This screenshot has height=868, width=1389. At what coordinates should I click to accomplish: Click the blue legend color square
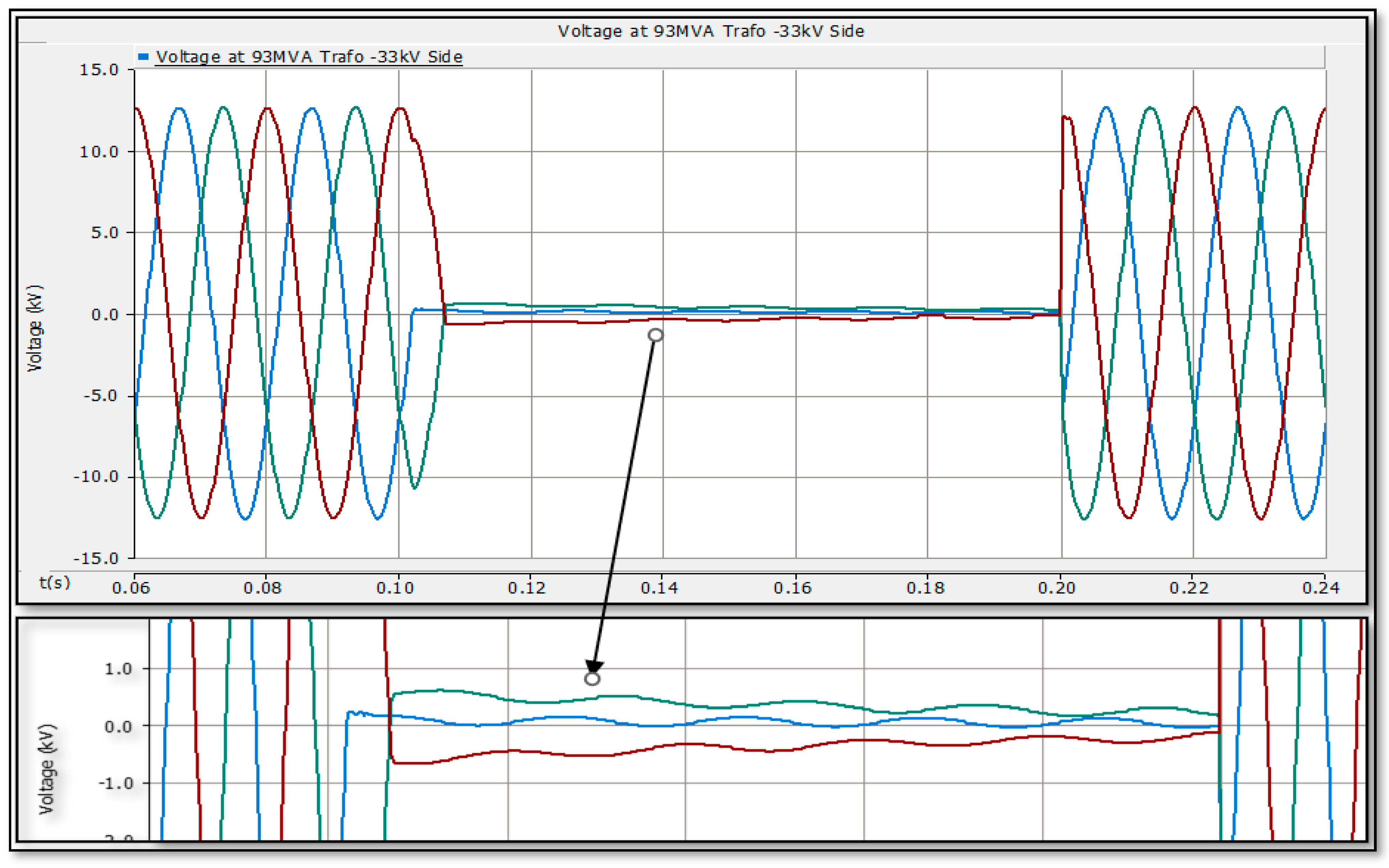143,56
